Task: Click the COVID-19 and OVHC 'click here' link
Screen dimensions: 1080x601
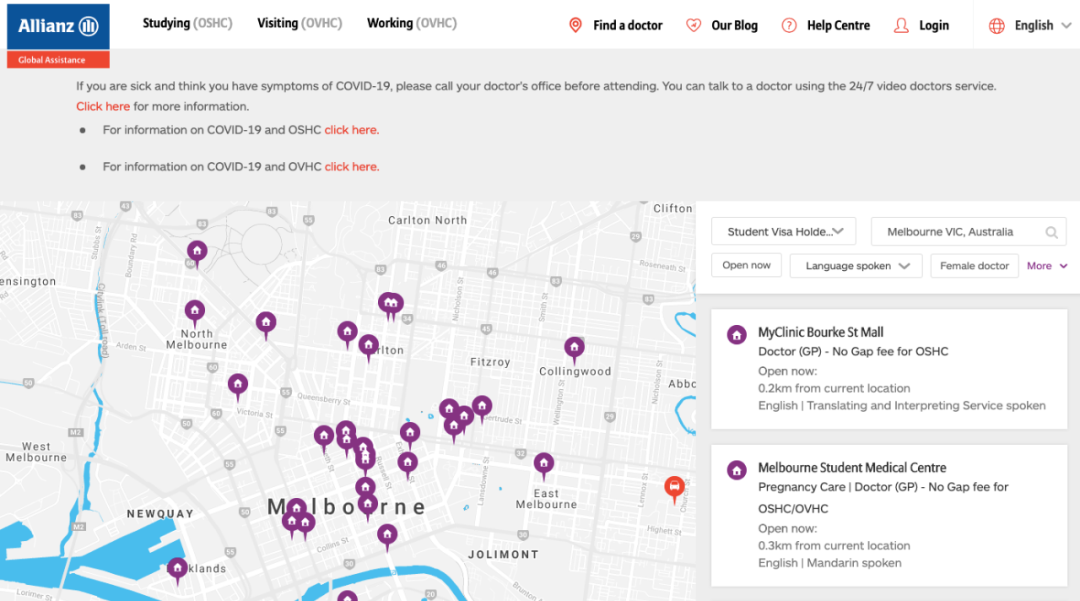Action: [x=351, y=167]
